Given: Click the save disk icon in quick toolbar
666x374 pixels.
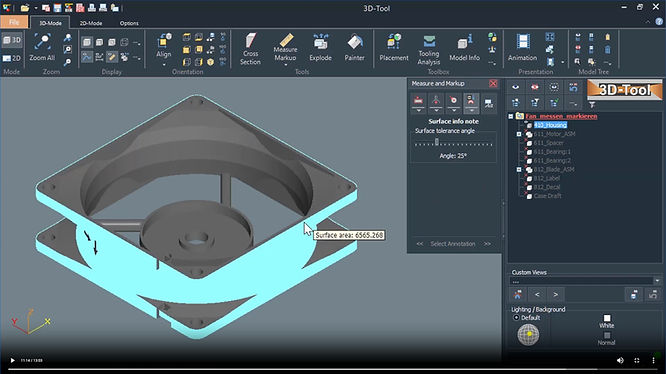Looking at the screenshot, I should [57, 8].
